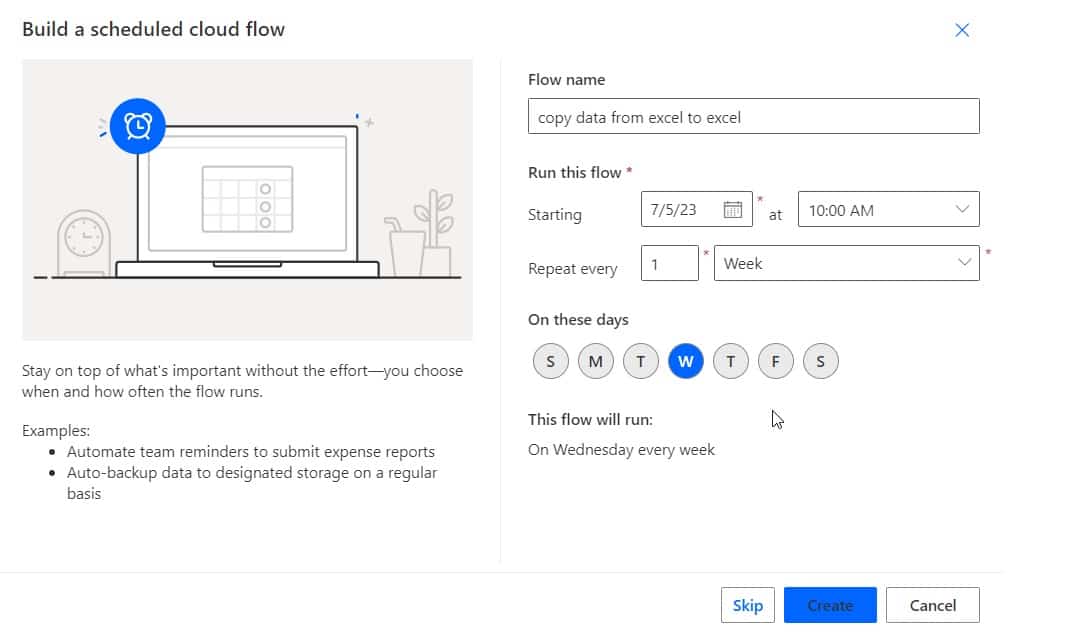1065x635 pixels.
Task: Expand the Week frequency dropdown
Action: coord(846,264)
